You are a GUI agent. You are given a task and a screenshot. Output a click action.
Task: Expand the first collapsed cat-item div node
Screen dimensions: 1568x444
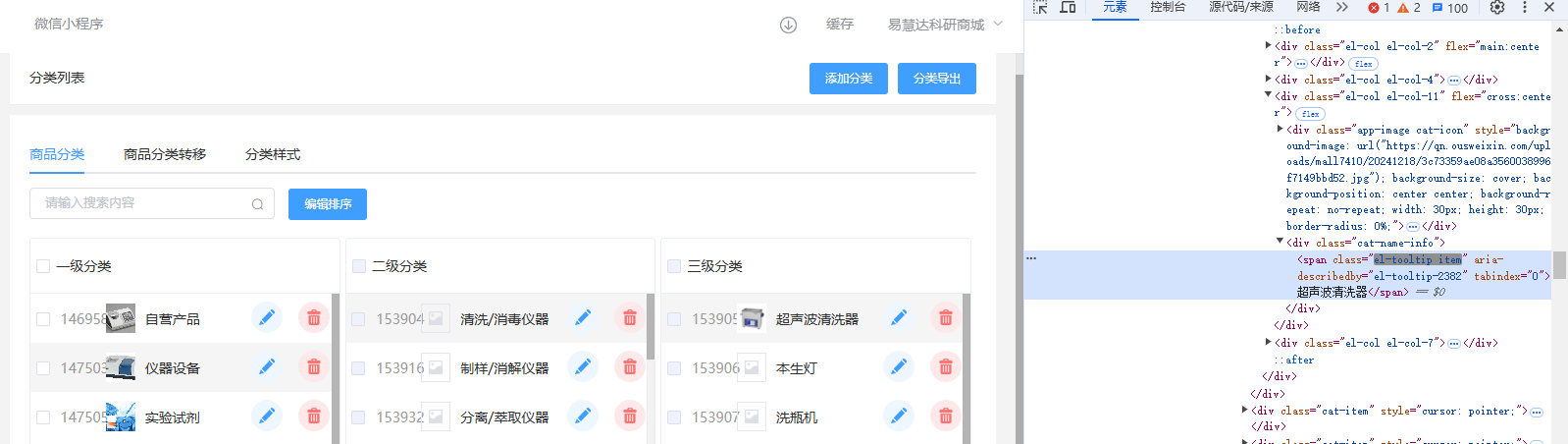(1244, 411)
